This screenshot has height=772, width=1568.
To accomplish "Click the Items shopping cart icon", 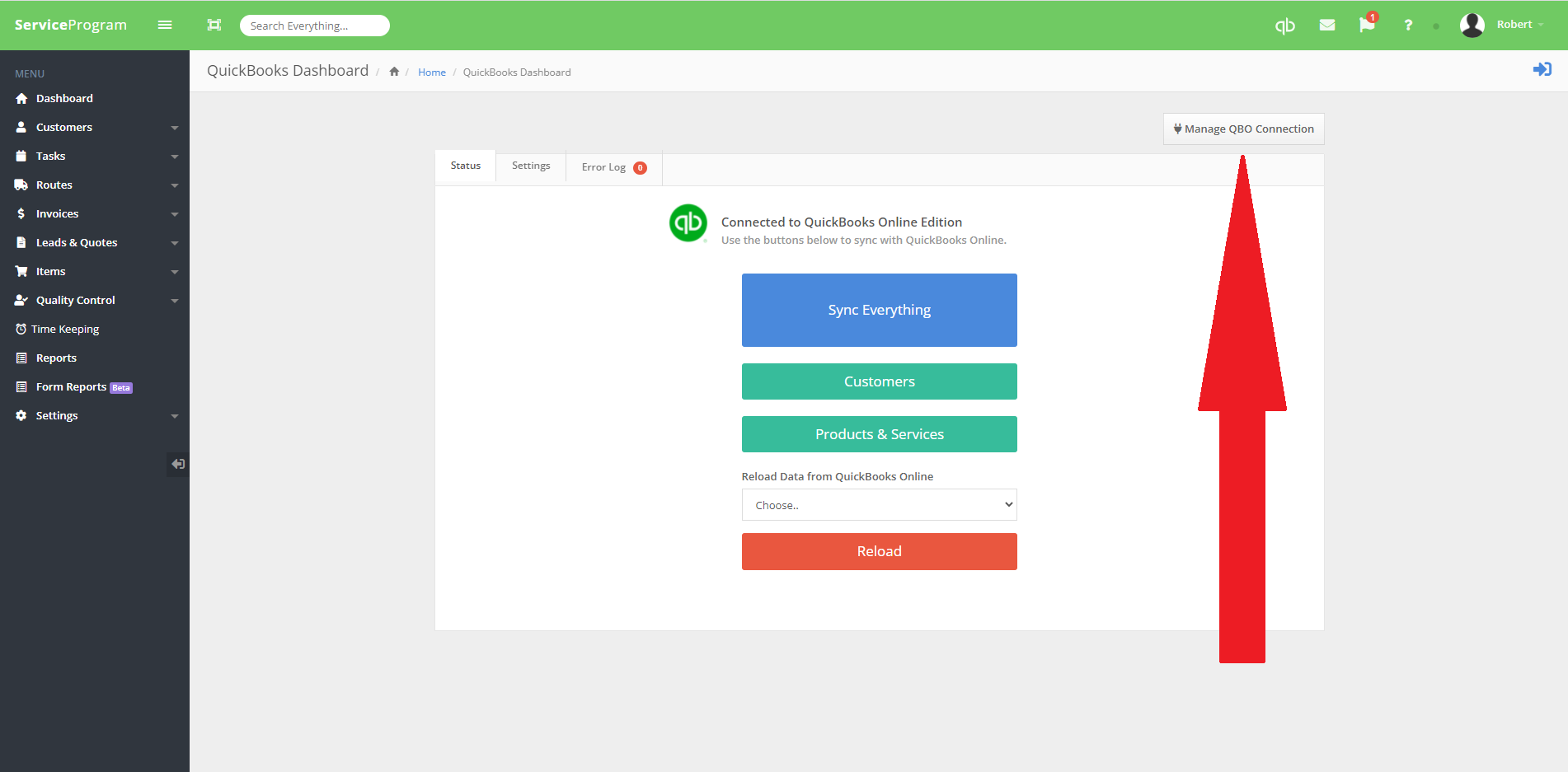I will 21,271.
